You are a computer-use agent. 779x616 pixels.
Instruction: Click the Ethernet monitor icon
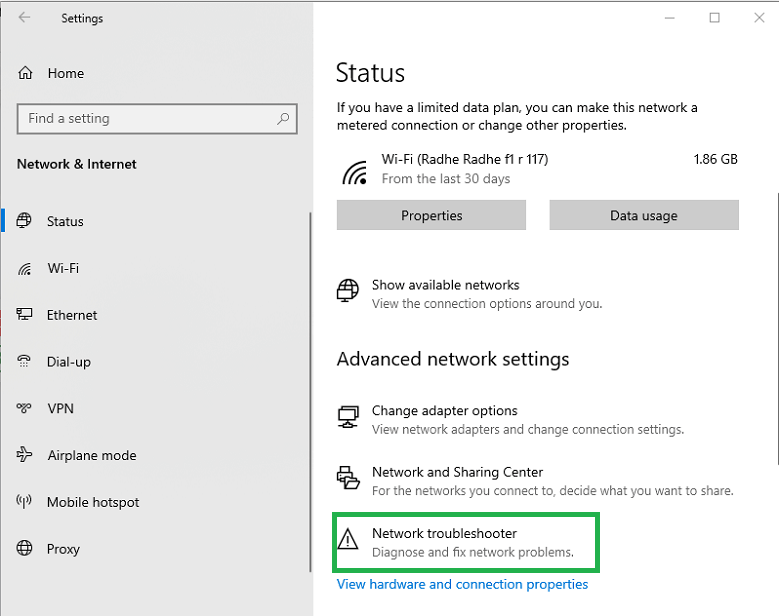[24, 314]
